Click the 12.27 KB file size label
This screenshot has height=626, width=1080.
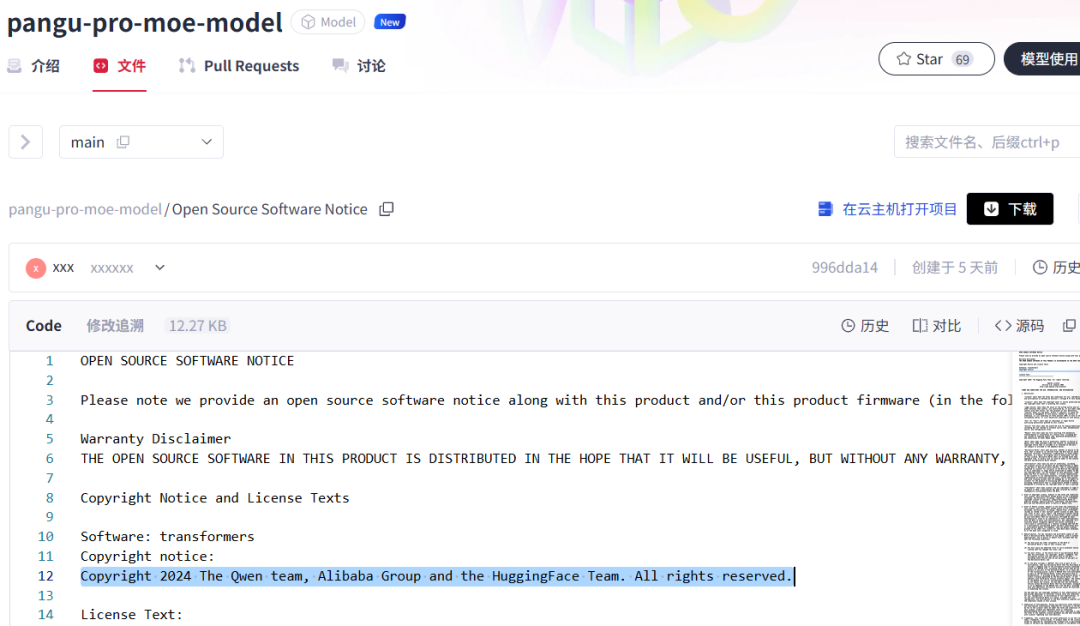tap(198, 326)
